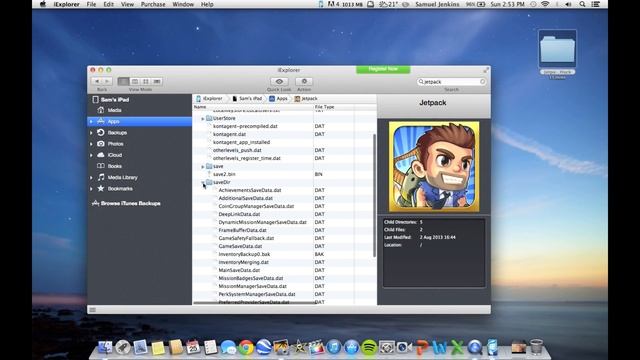The height and width of the screenshot is (360, 640).
Task: Click the Forward navigation arrow
Action: [107, 81]
